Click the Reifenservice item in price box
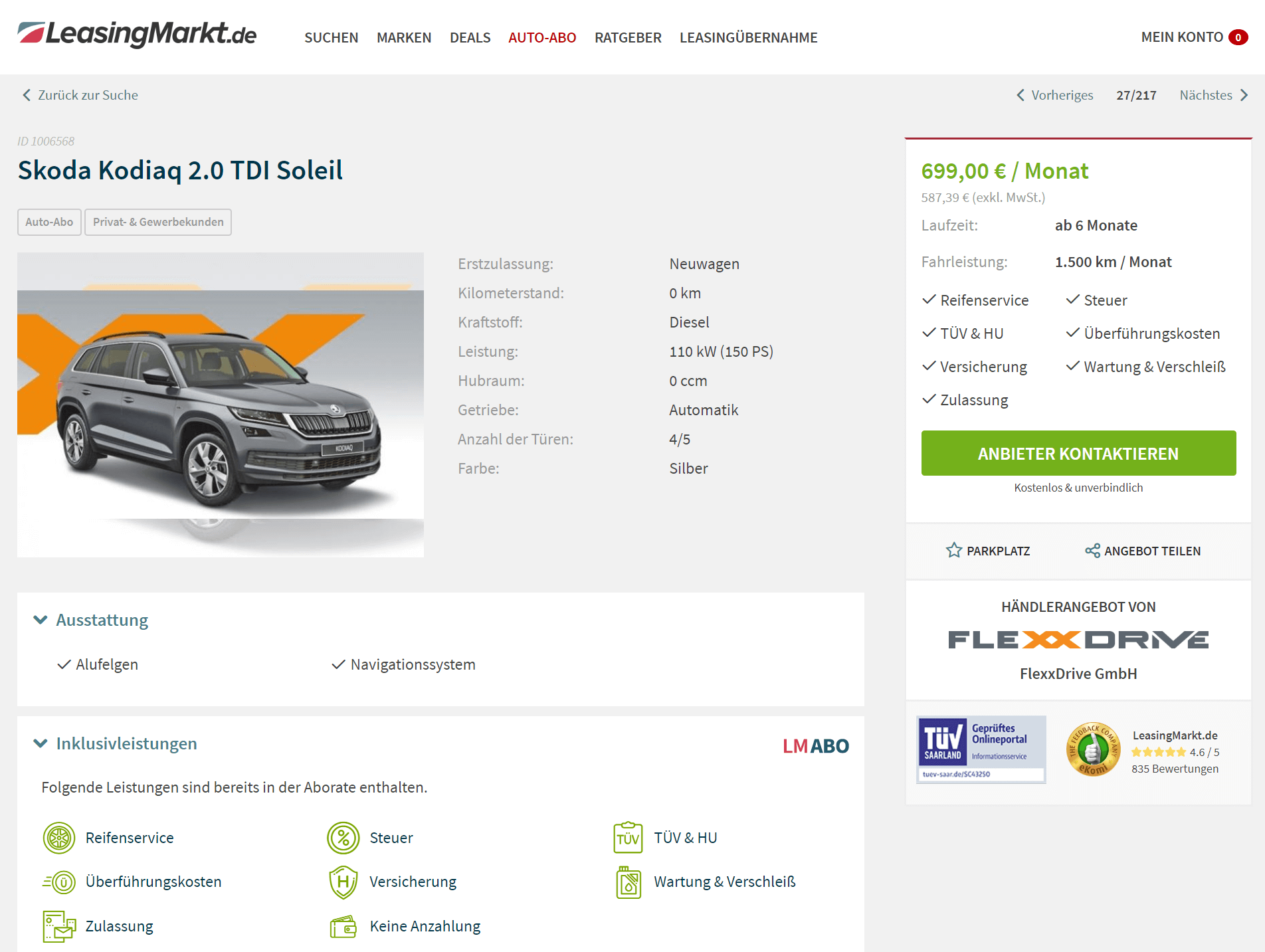Screen dimensions: 1265x952 coord(975,300)
